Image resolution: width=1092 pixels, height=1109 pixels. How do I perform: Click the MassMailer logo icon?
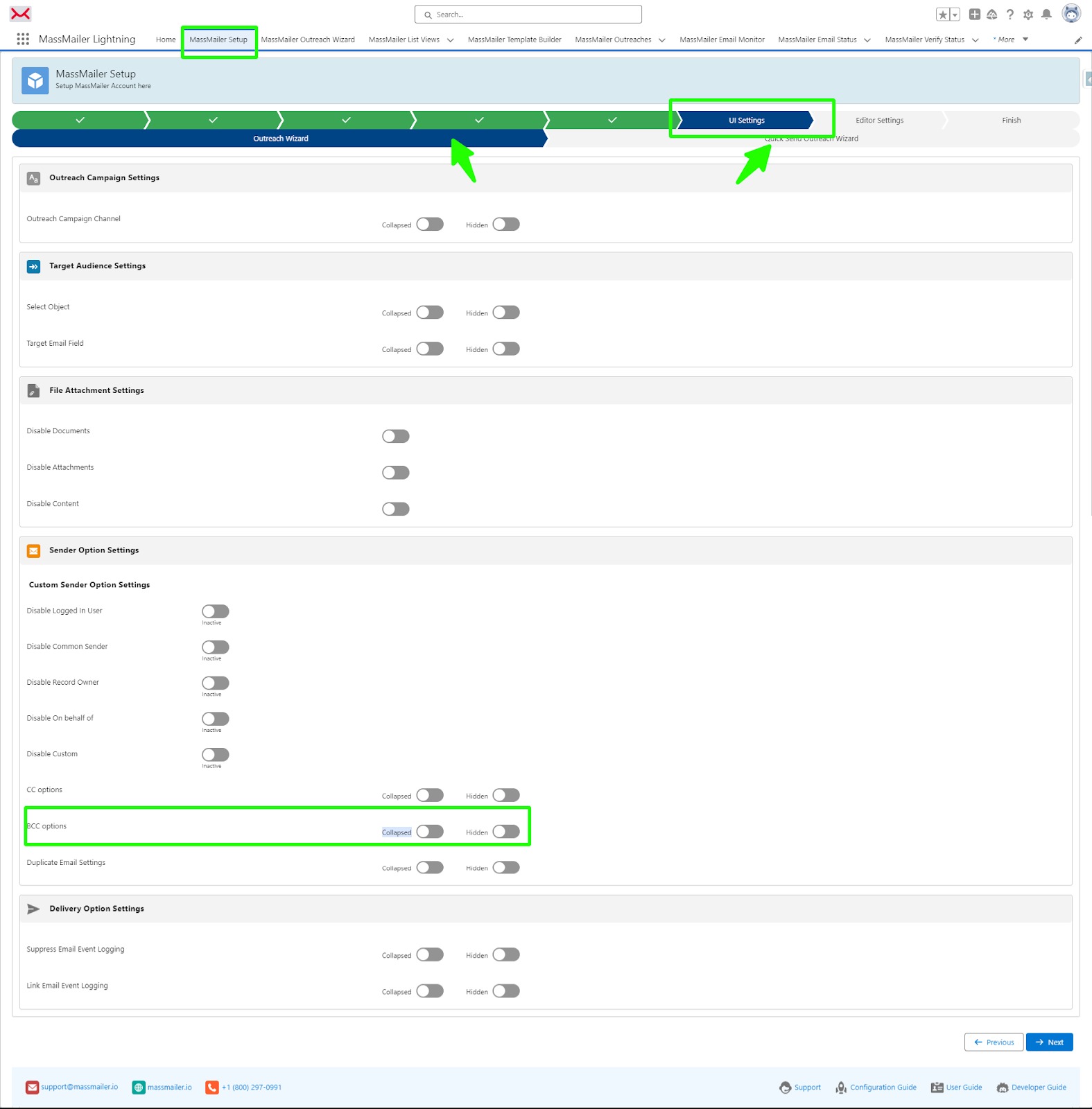coord(21,14)
